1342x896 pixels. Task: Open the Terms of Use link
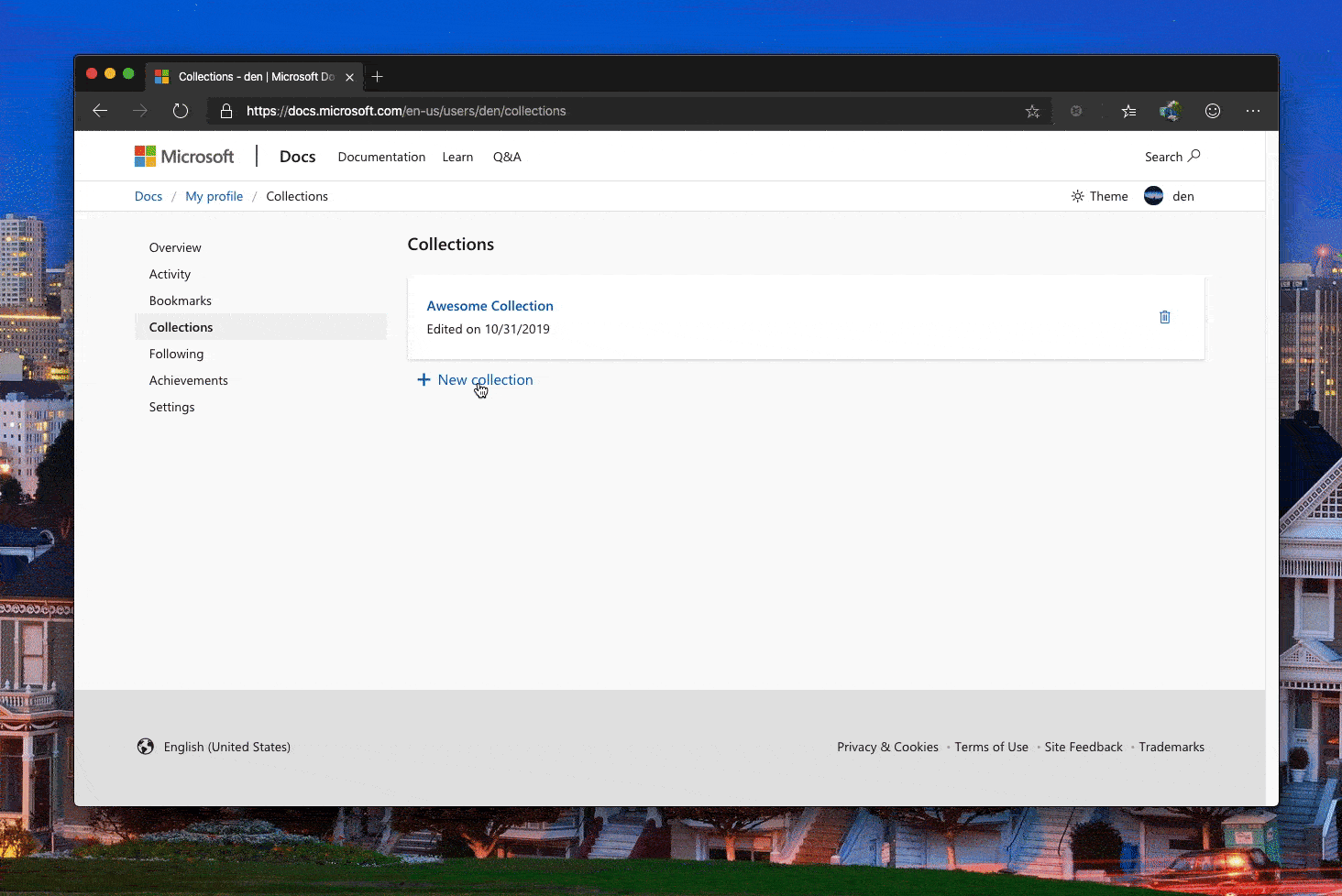(991, 747)
